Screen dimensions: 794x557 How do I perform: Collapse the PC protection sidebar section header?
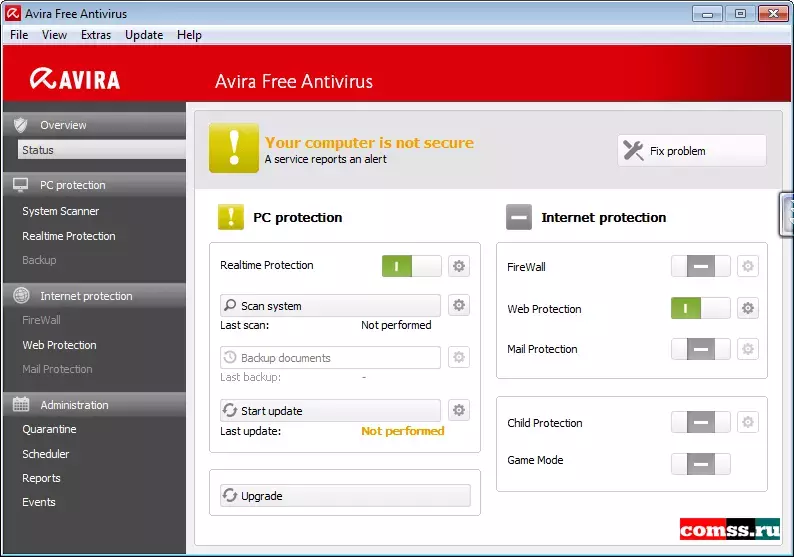pos(95,185)
